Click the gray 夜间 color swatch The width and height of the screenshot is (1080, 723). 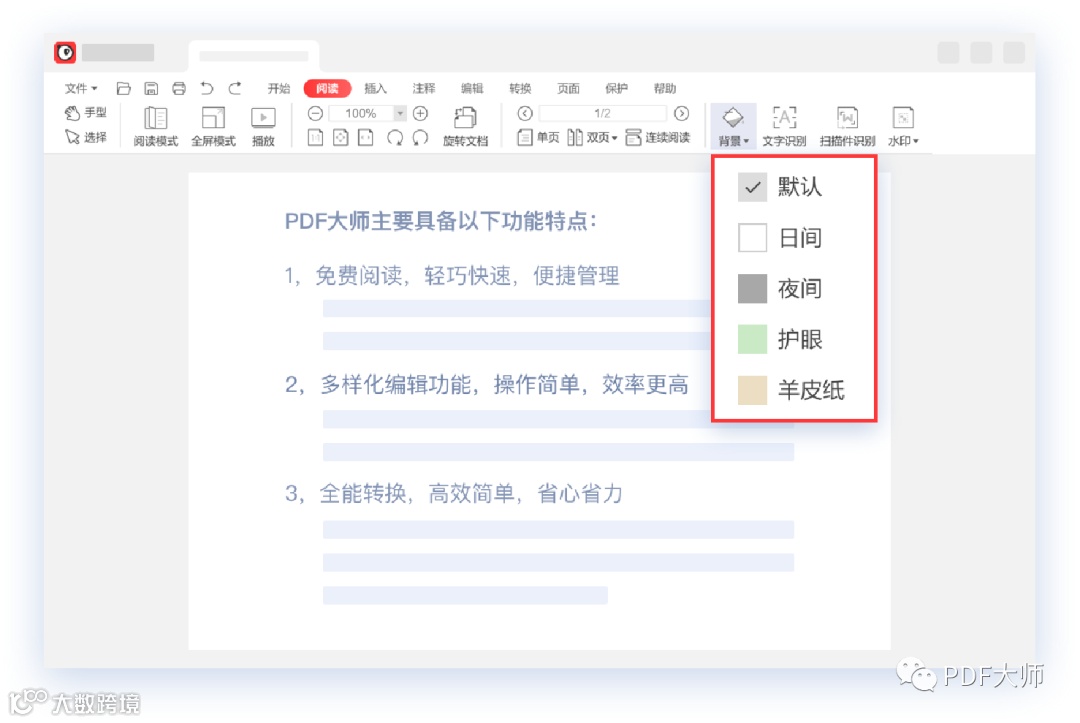point(752,289)
